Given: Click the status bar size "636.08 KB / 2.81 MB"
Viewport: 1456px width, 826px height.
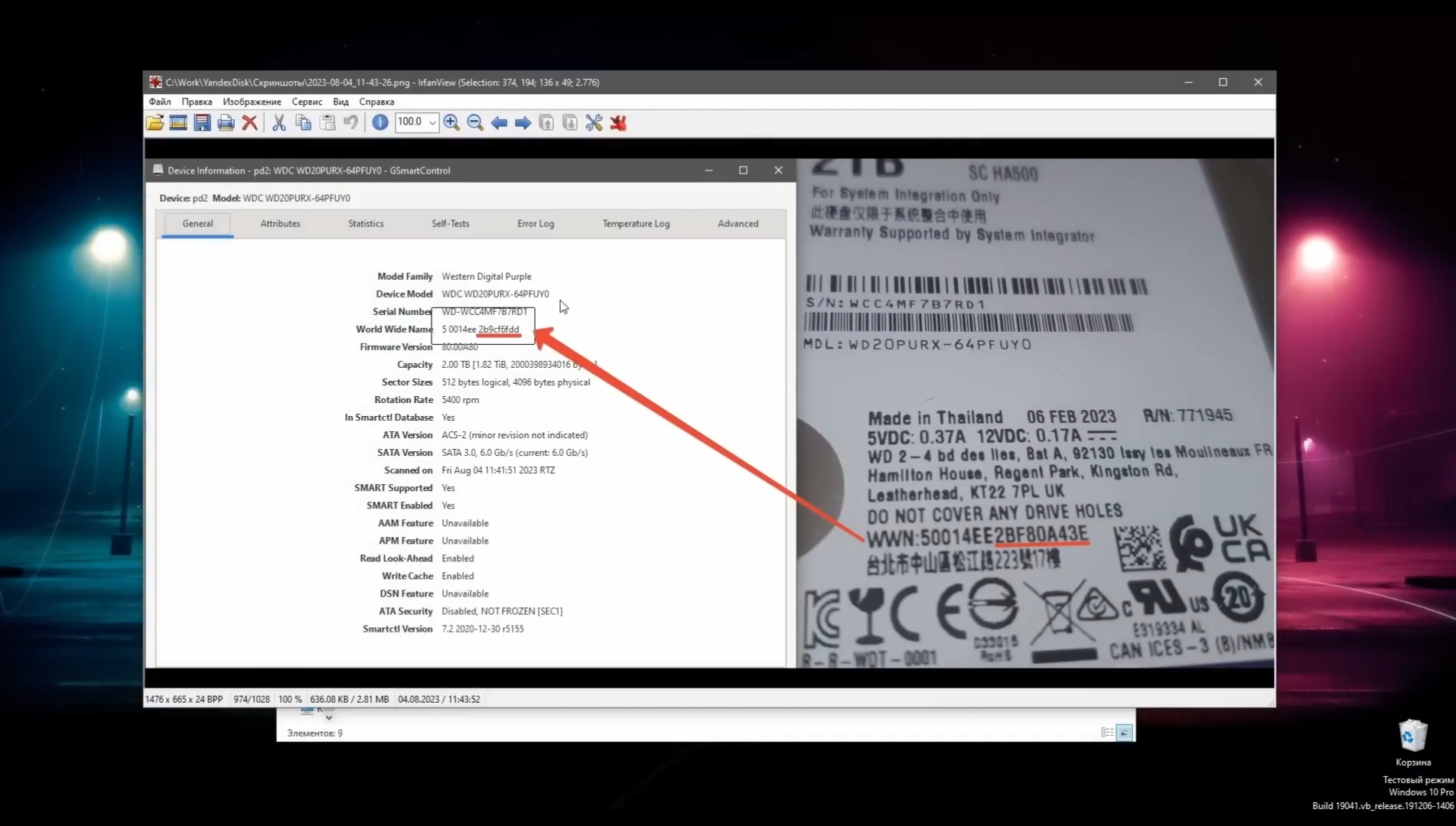Looking at the screenshot, I should (x=349, y=699).
